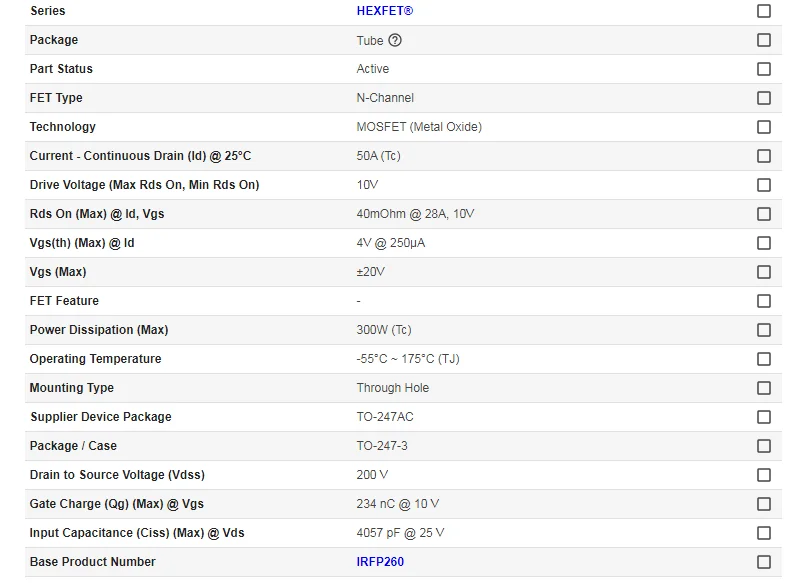Enable the FET Type N-Channel checkbox
The width and height of the screenshot is (789, 583).
[x=764, y=98]
